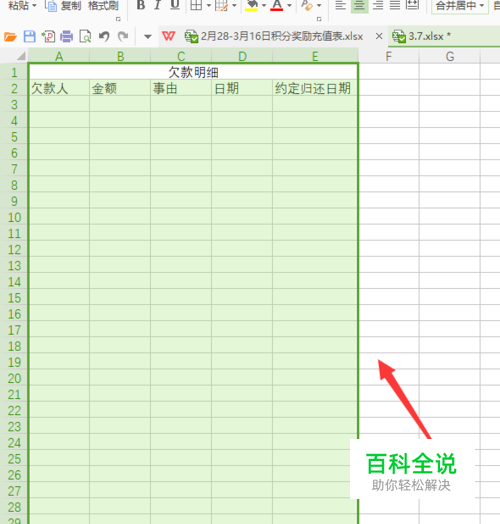Screen dimensions: 500x524
Task: Undo the last action
Action: [x=104, y=36]
